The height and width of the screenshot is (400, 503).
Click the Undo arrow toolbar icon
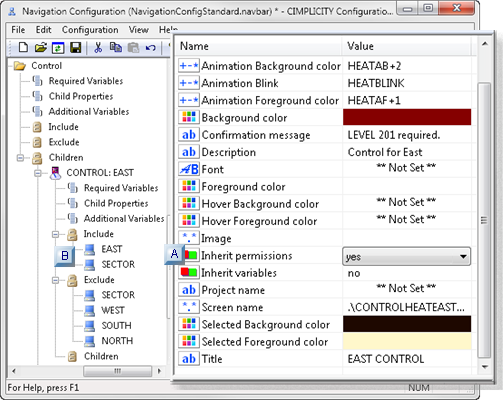pos(151,48)
